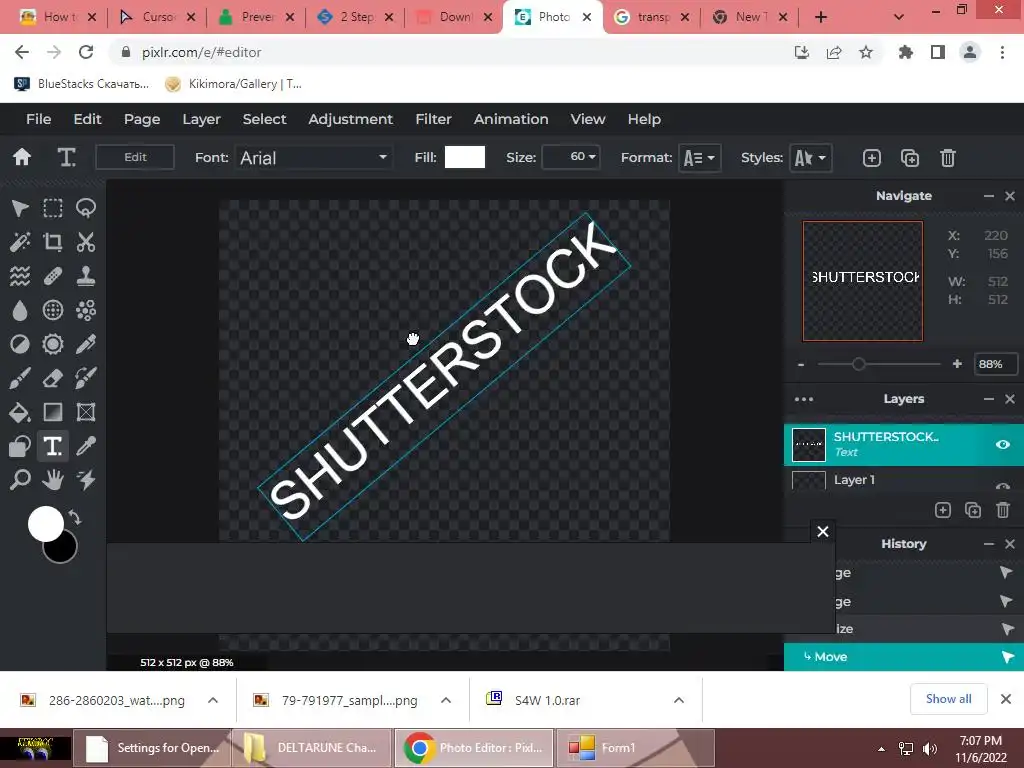The height and width of the screenshot is (768, 1024).
Task: Open the Chrome tab search chevron
Action: [x=899, y=17]
